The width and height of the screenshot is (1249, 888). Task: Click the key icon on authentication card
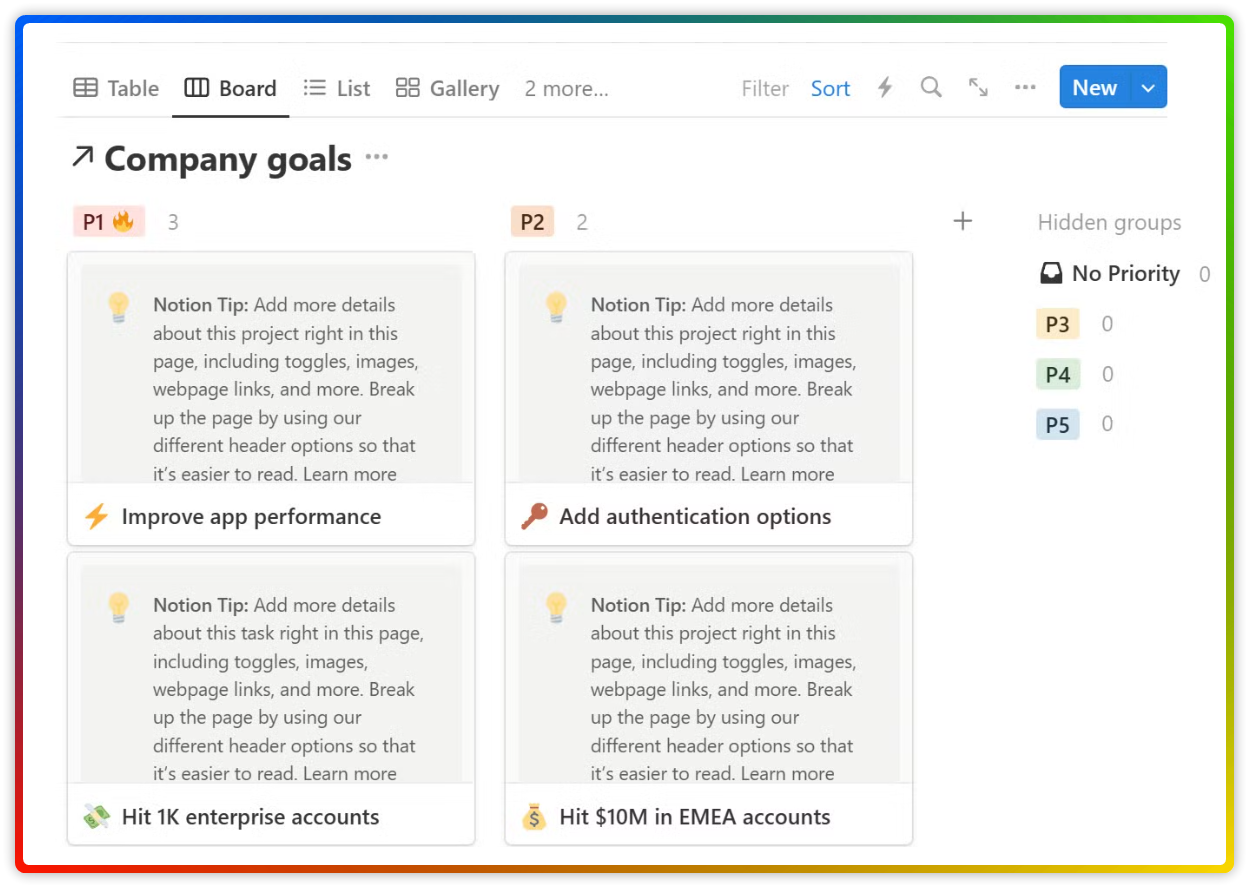[x=535, y=516]
